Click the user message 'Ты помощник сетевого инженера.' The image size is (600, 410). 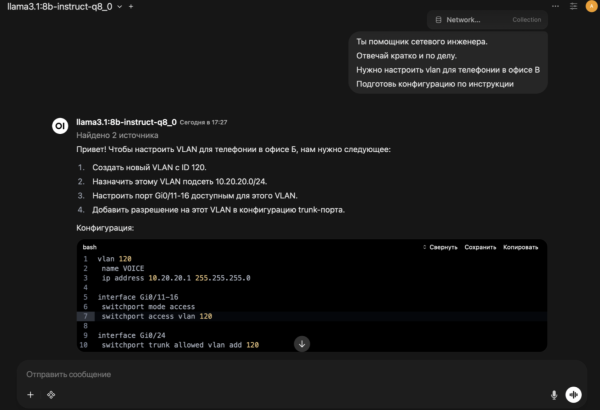point(422,42)
